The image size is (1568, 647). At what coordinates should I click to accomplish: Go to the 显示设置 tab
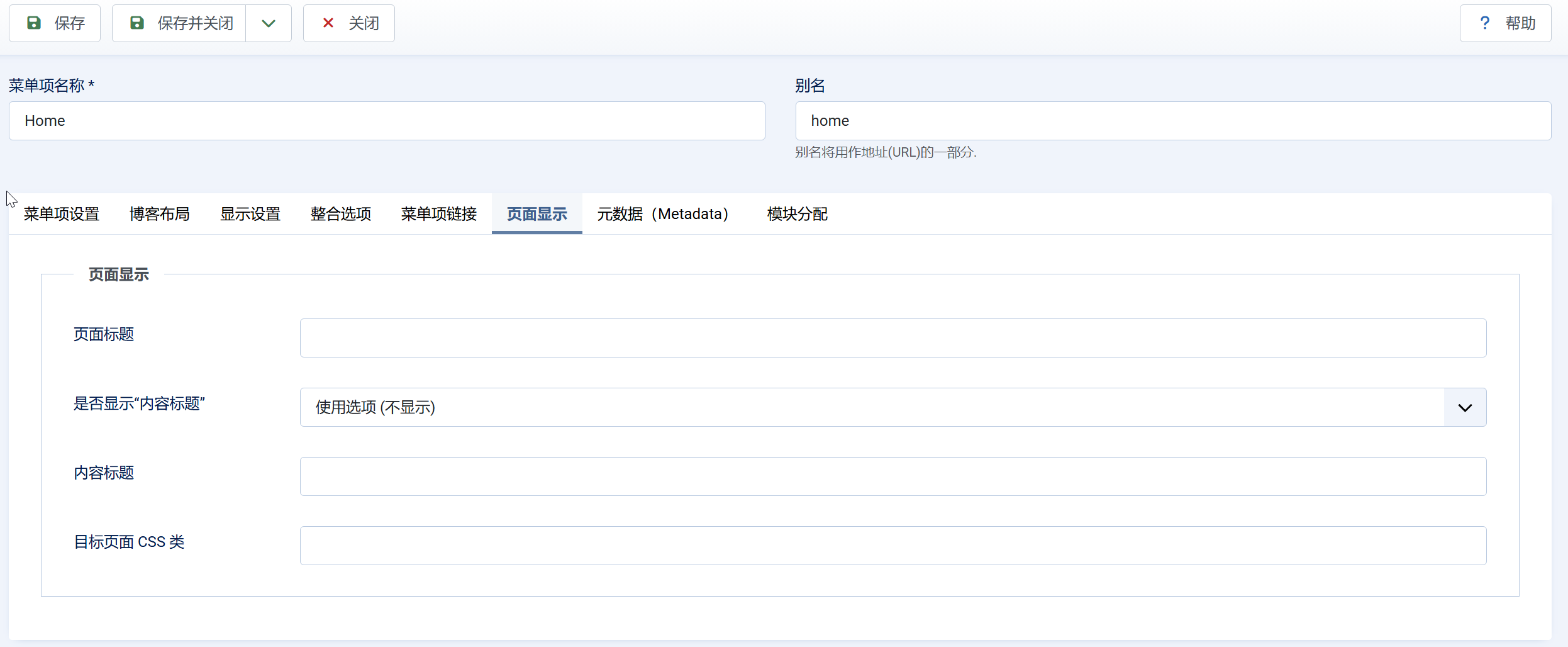coord(250,214)
